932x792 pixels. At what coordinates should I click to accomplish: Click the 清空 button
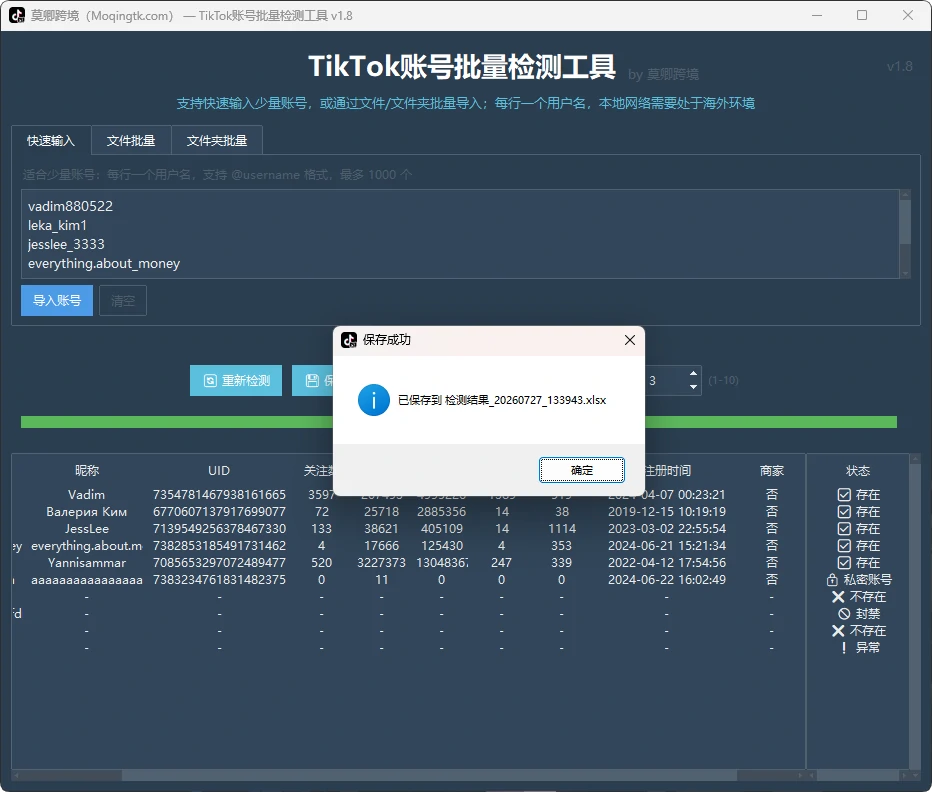pyautogui.click(x=123, y=300)
